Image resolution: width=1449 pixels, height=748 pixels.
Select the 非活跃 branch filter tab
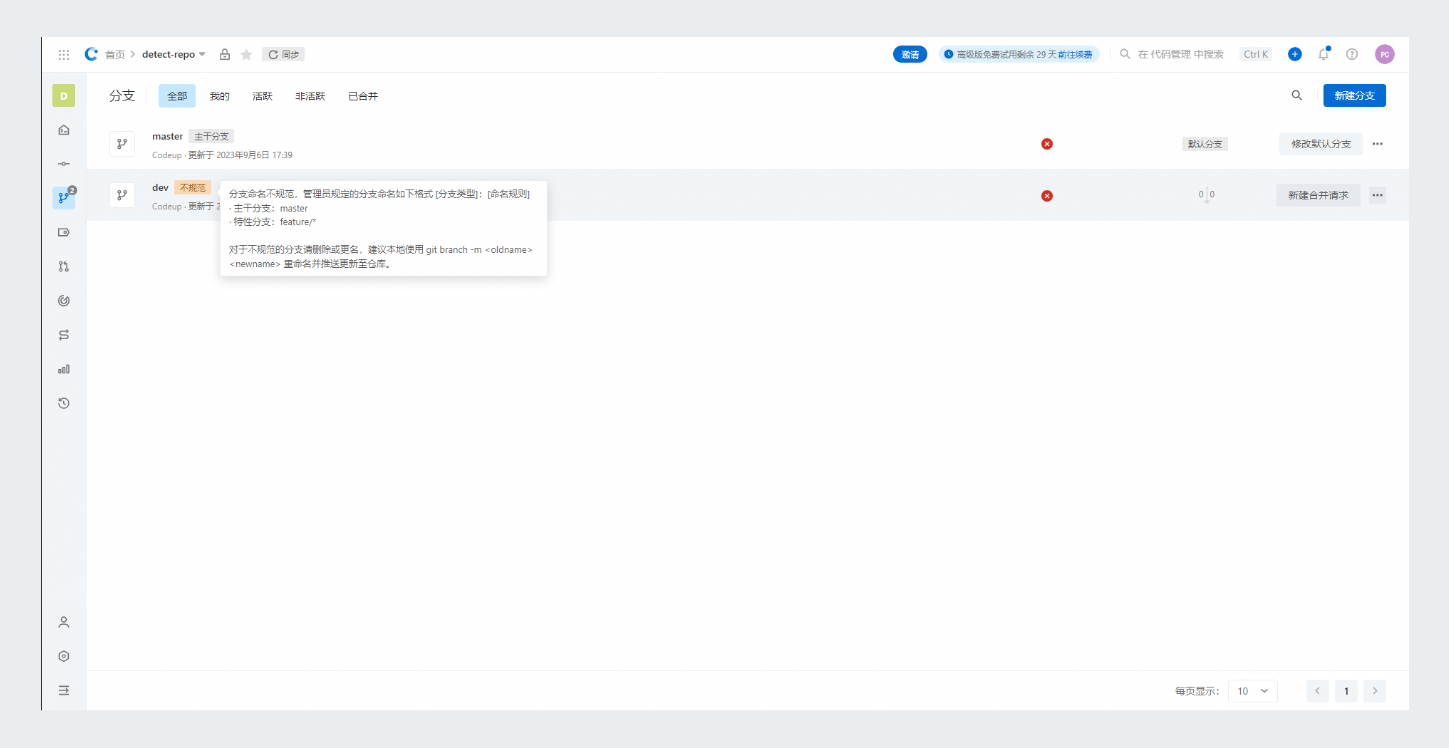pyautogui.click(x=310, y=96)
